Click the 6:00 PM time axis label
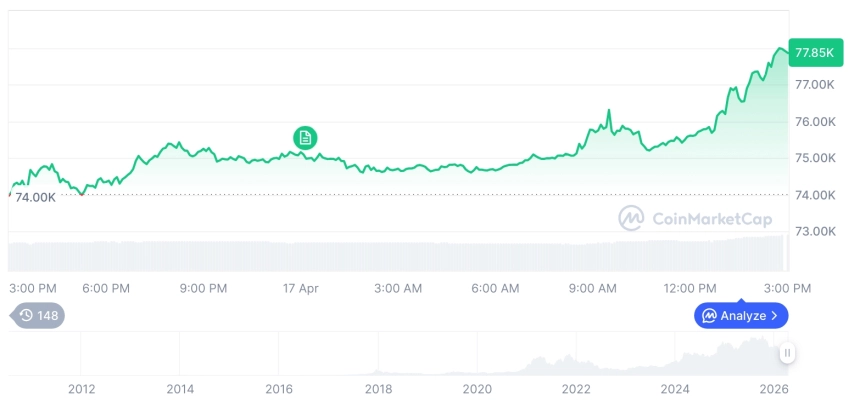This screenshot has height=401, width=860. pyautogui.click(x=106, y=288)
